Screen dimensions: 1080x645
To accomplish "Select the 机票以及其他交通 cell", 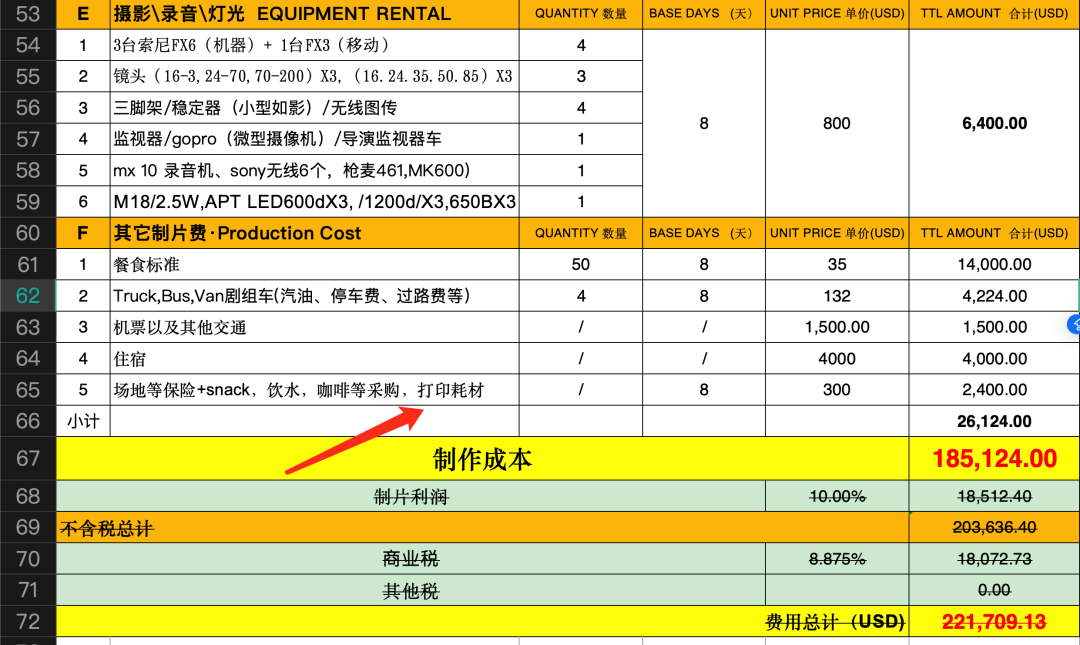I will coord(314,328).
